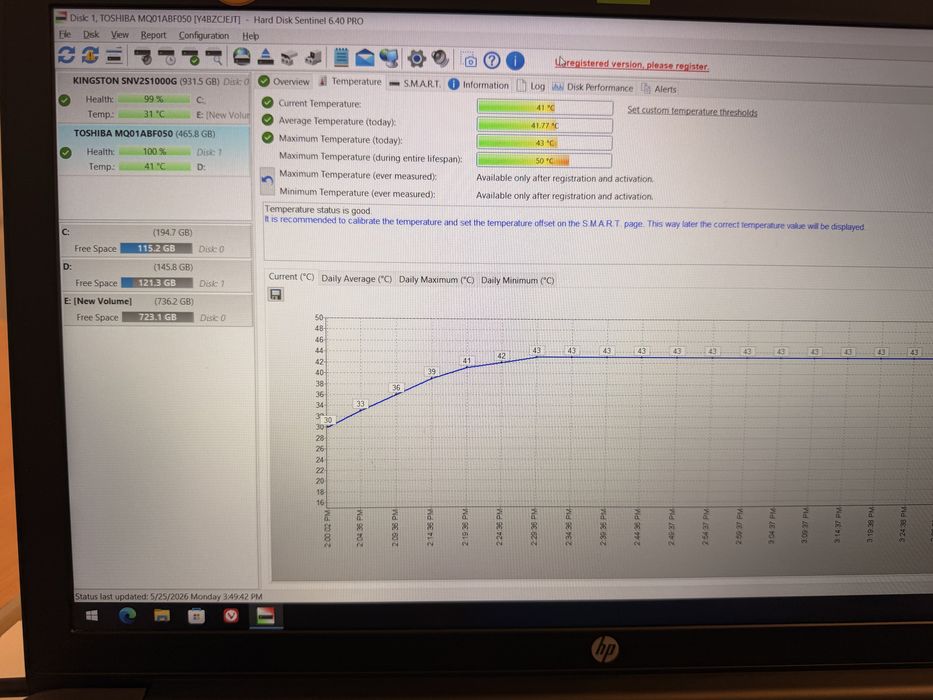The height and width of the screenshot is (700, 933).
Task: Switch to the Temperature tab
Action: point(350,82)
